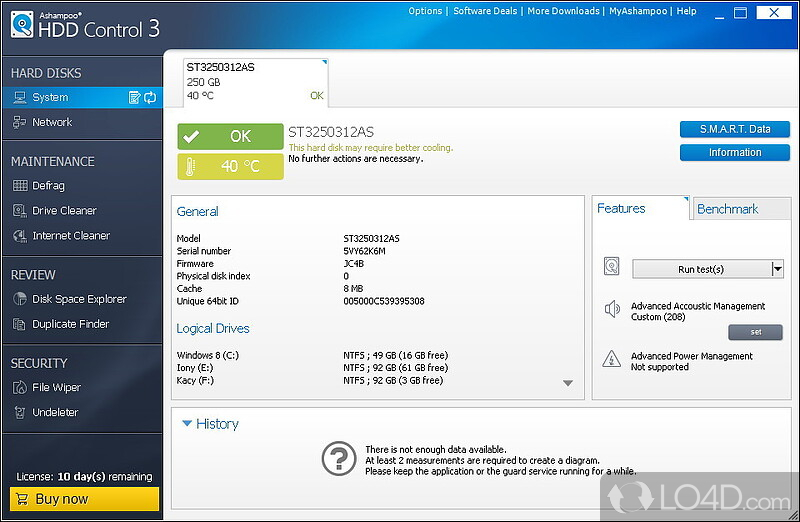Open the Software Deals link
This screenshot has height=522, width=800.
coord(485,11)
